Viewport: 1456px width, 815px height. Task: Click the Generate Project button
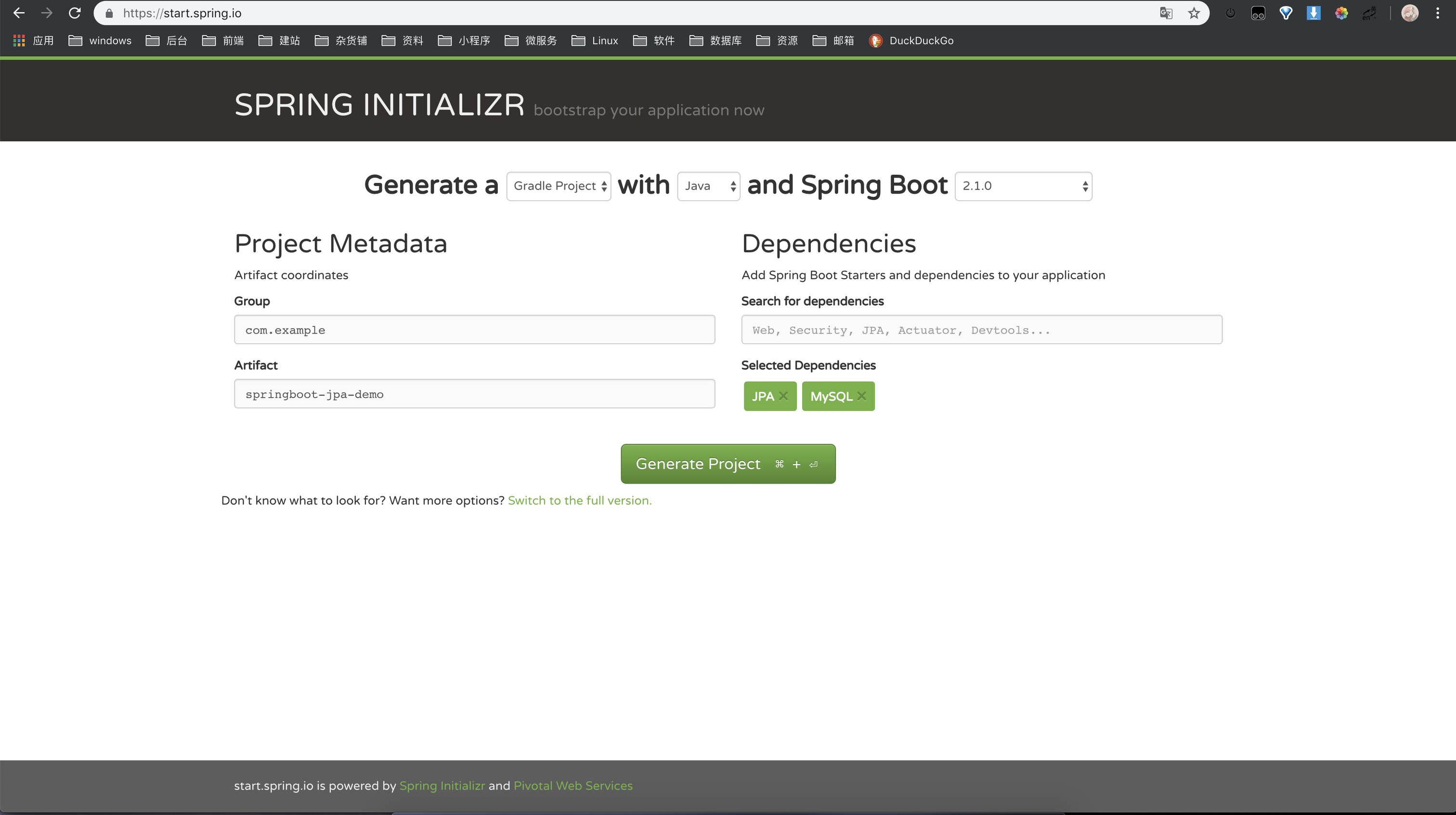[x=728, y=464]
